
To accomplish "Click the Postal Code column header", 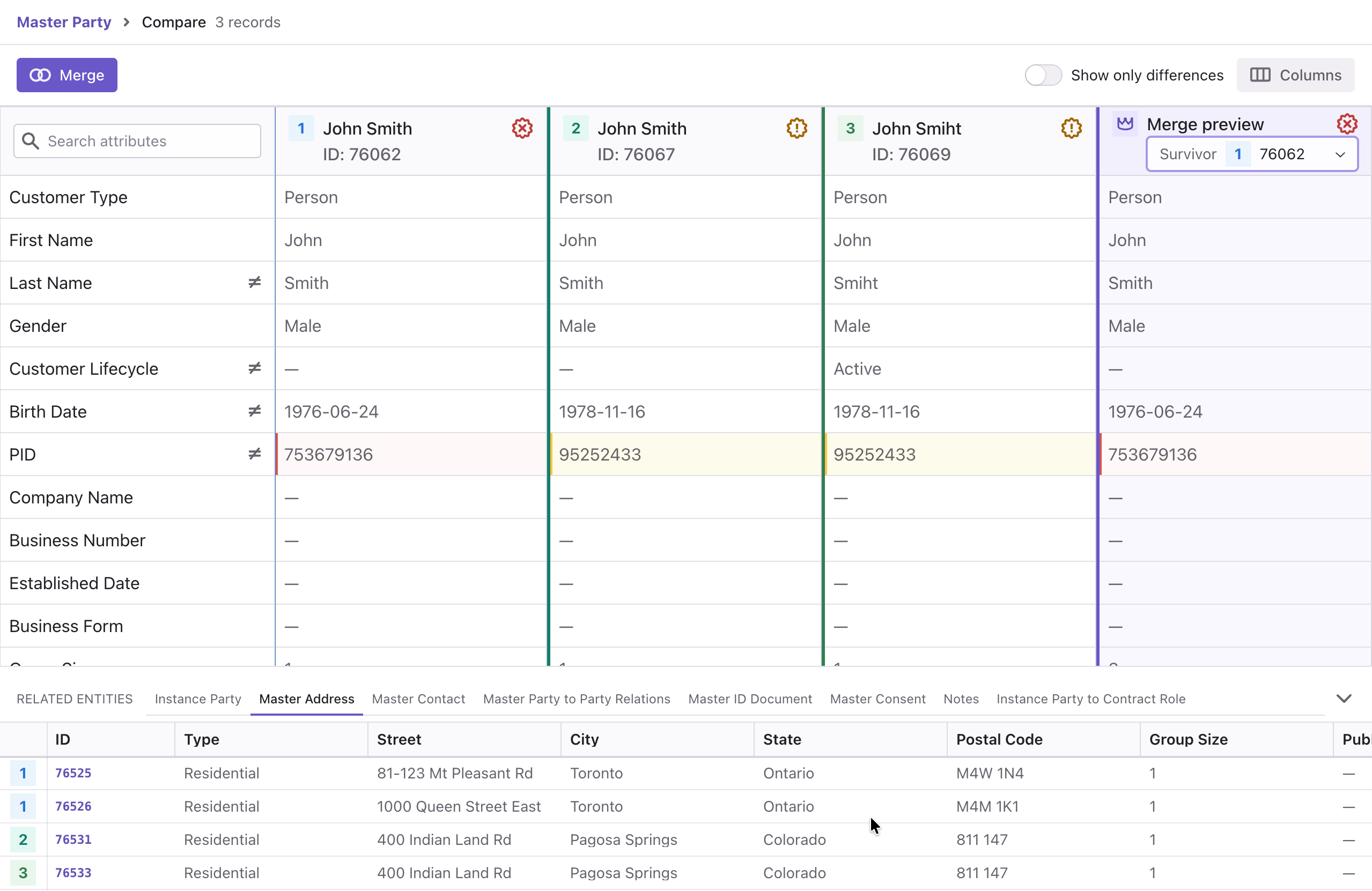I will [1043, 739].
